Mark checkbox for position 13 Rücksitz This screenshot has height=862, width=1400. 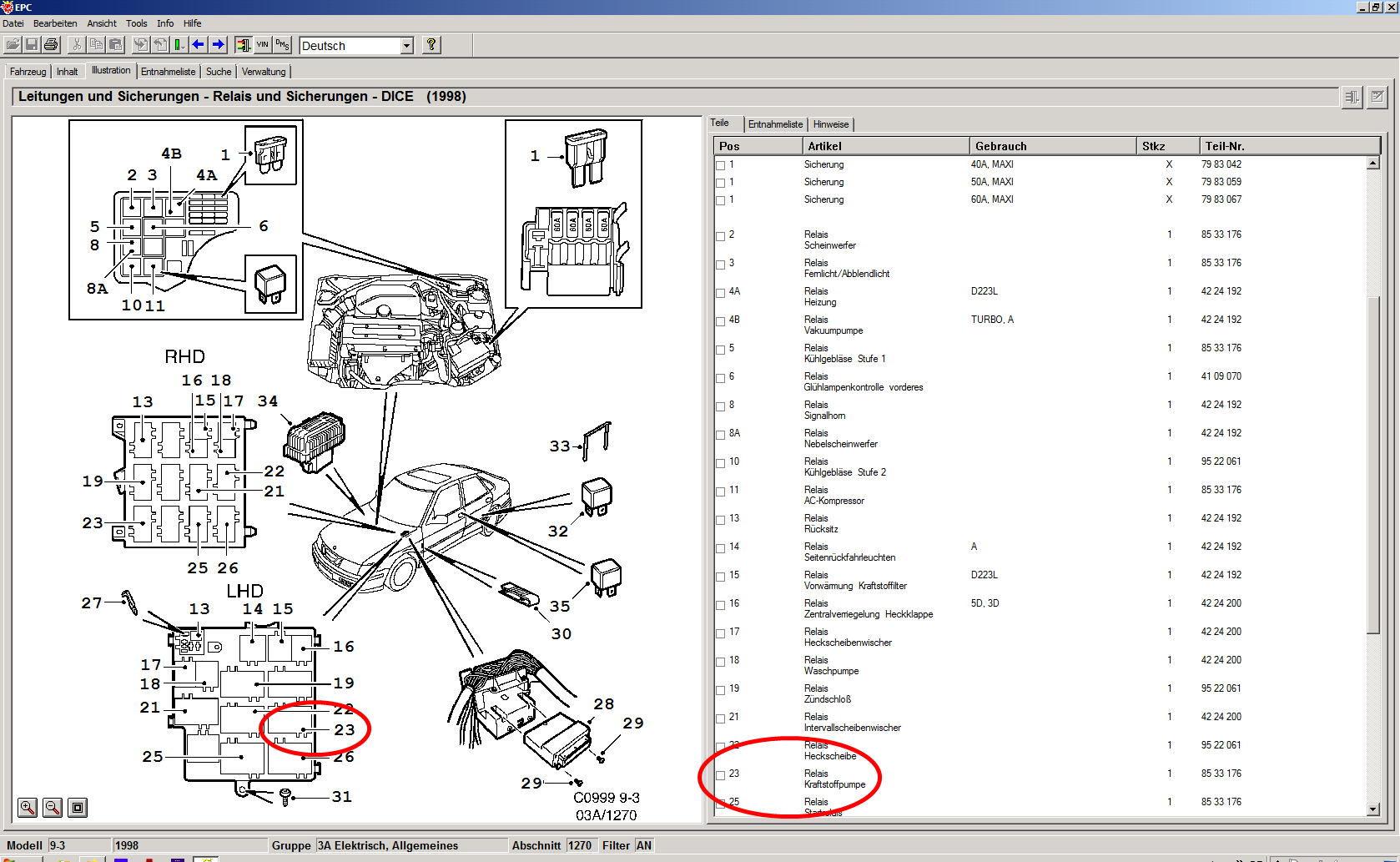(721, 520)
